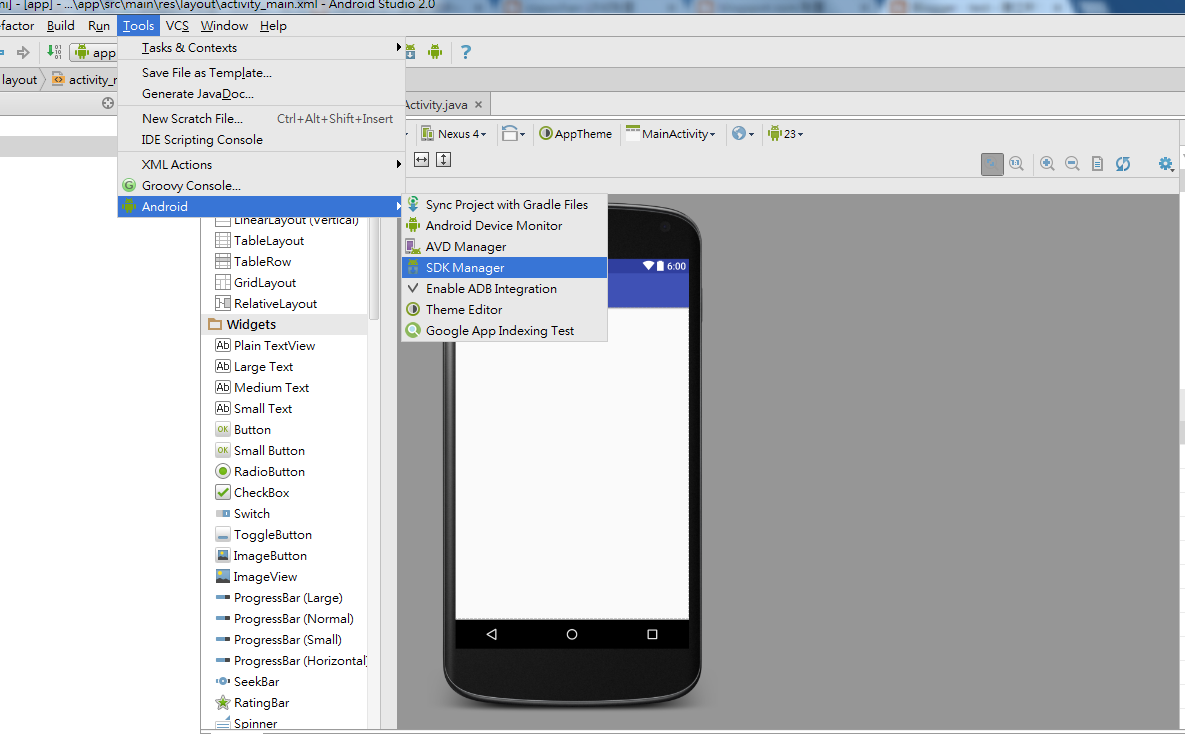Viewport: 1185px width, 734px height.
Task: Open the MainActivity dropdown in the preview toolbar
Action: coord(670,133)
